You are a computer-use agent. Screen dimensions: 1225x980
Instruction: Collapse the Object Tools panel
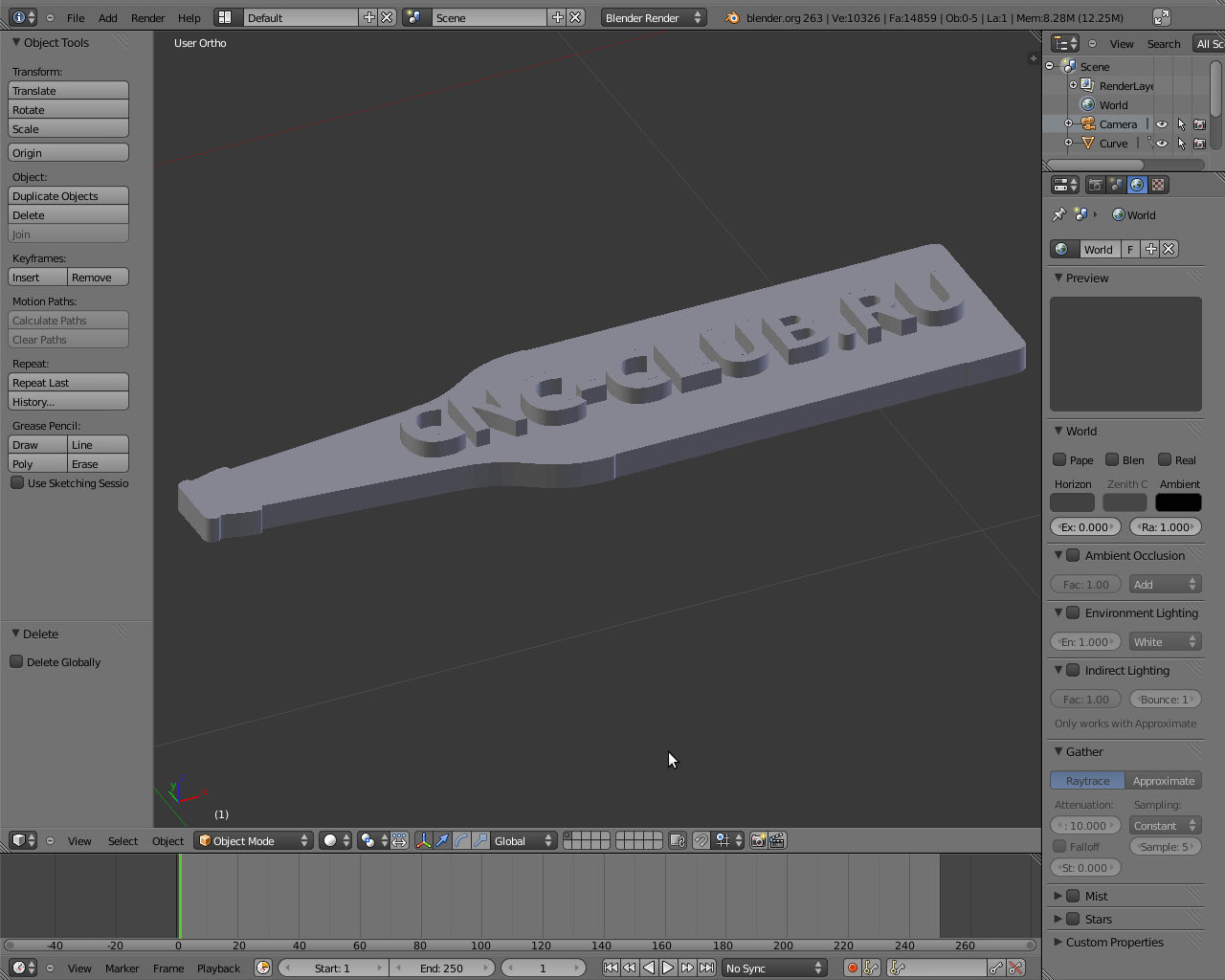[16, 42]
